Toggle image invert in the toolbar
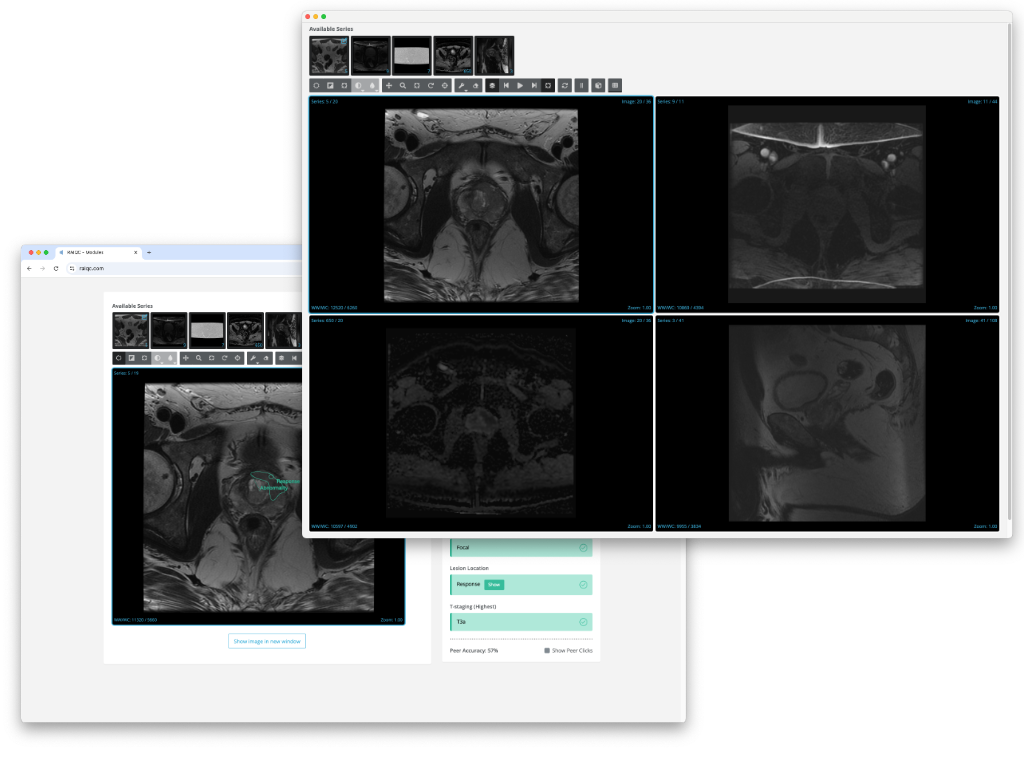Screen dimensions: 1024x768 point(330,85)
